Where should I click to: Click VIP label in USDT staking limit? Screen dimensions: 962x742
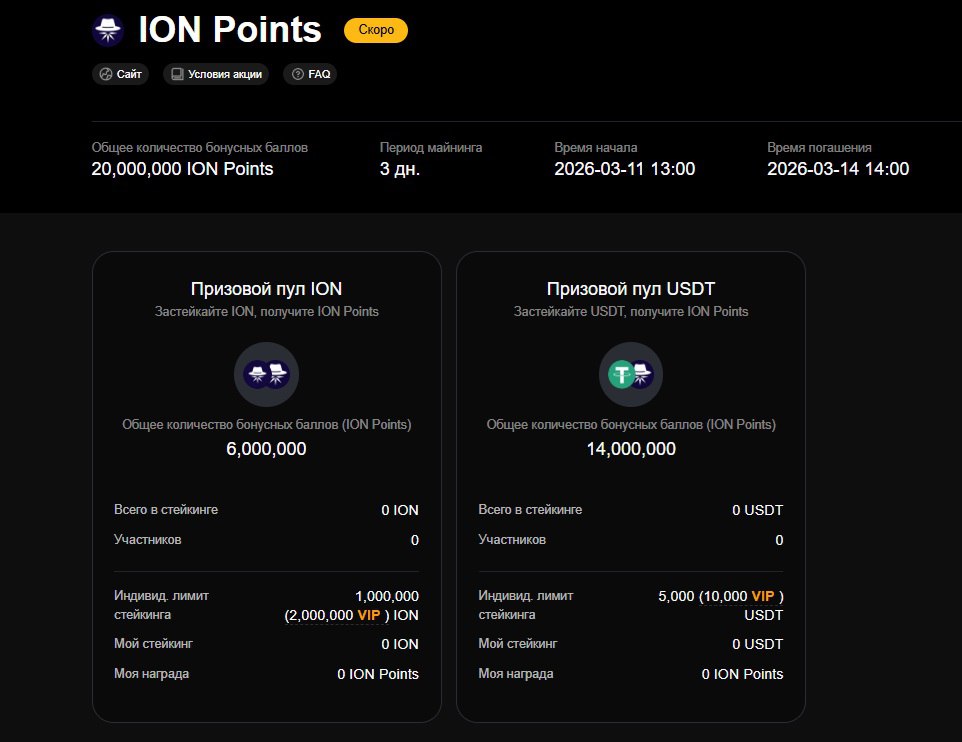(x=763, y=596)
